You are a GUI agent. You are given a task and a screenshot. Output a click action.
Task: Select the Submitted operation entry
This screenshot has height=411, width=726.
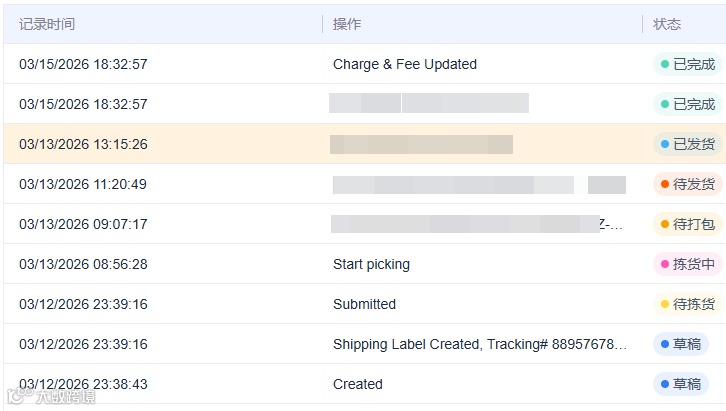(364, 304)
